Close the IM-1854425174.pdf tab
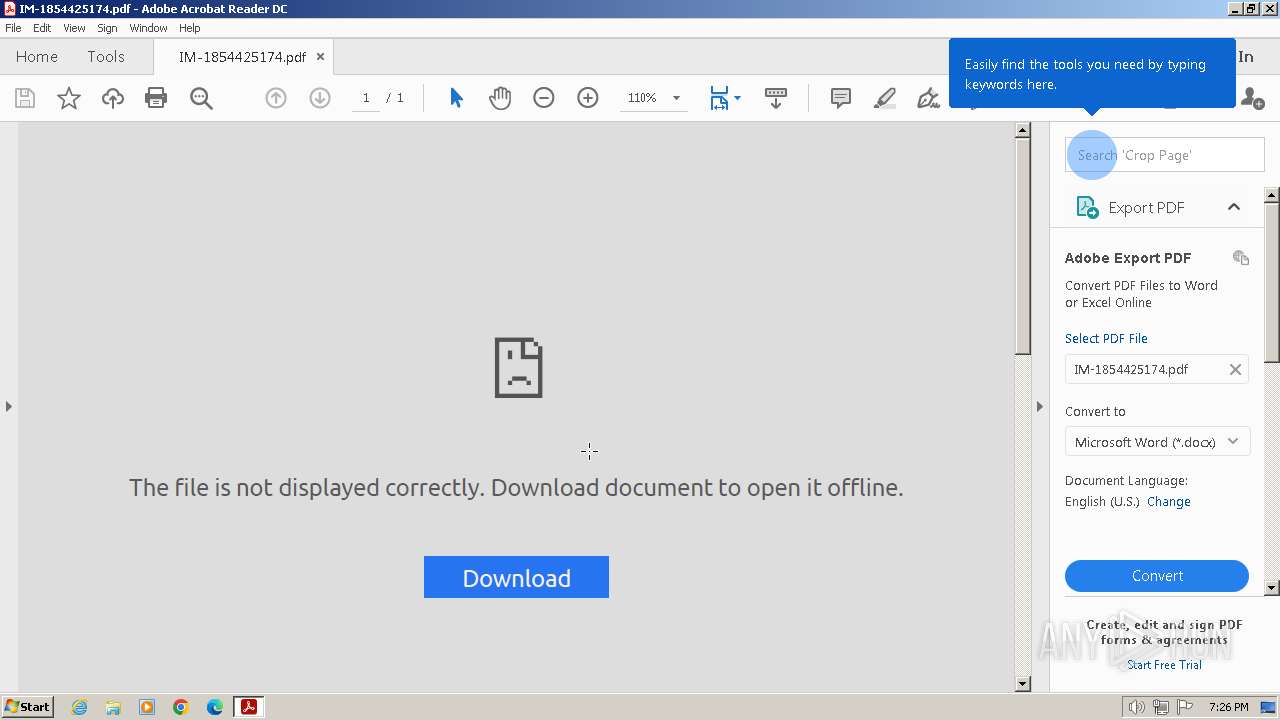Image resolution: width=1280 pixels, height=720 pixels. (320, 57)
